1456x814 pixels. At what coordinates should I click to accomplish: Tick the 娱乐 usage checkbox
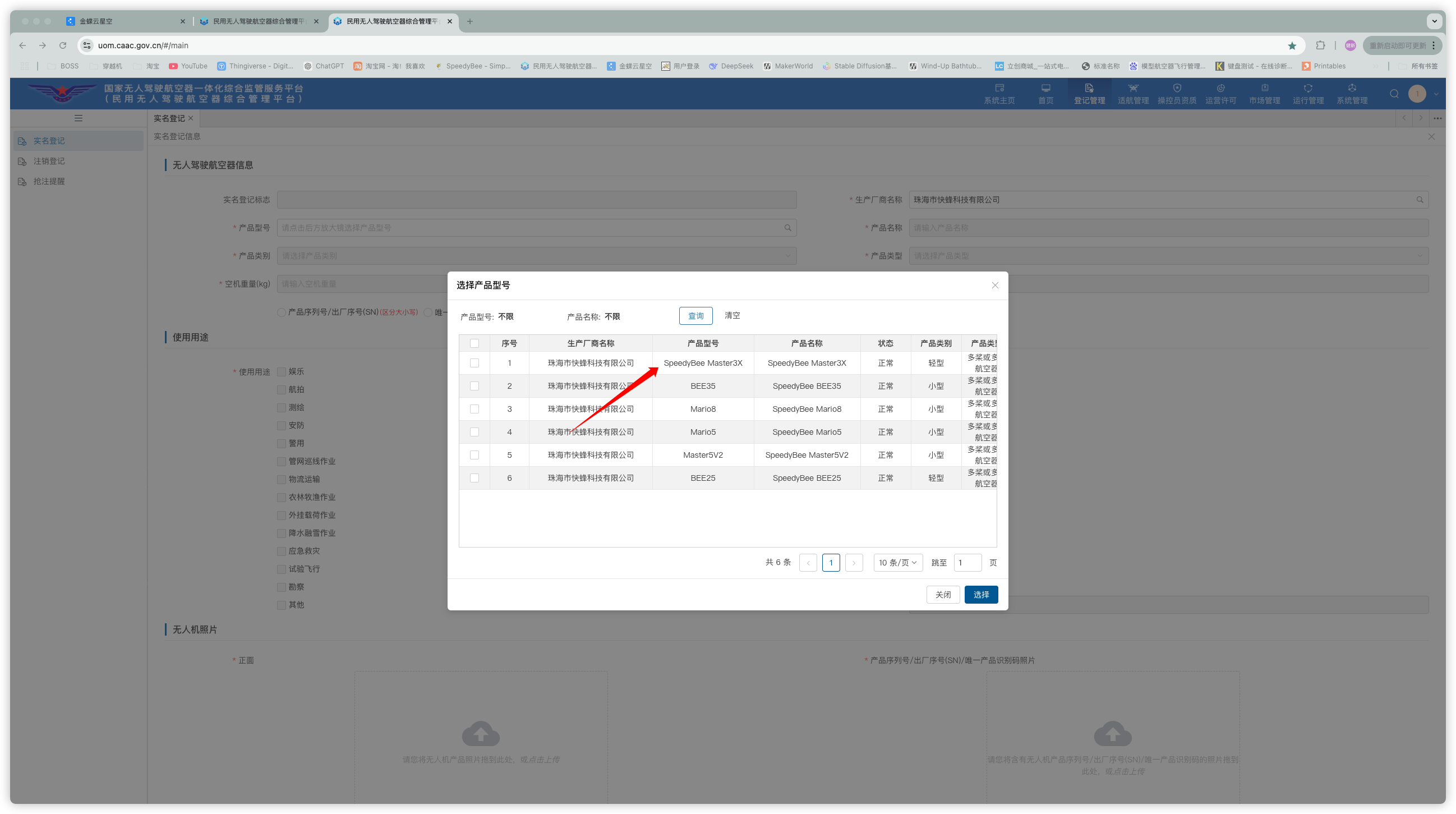(x=282, y=372)
